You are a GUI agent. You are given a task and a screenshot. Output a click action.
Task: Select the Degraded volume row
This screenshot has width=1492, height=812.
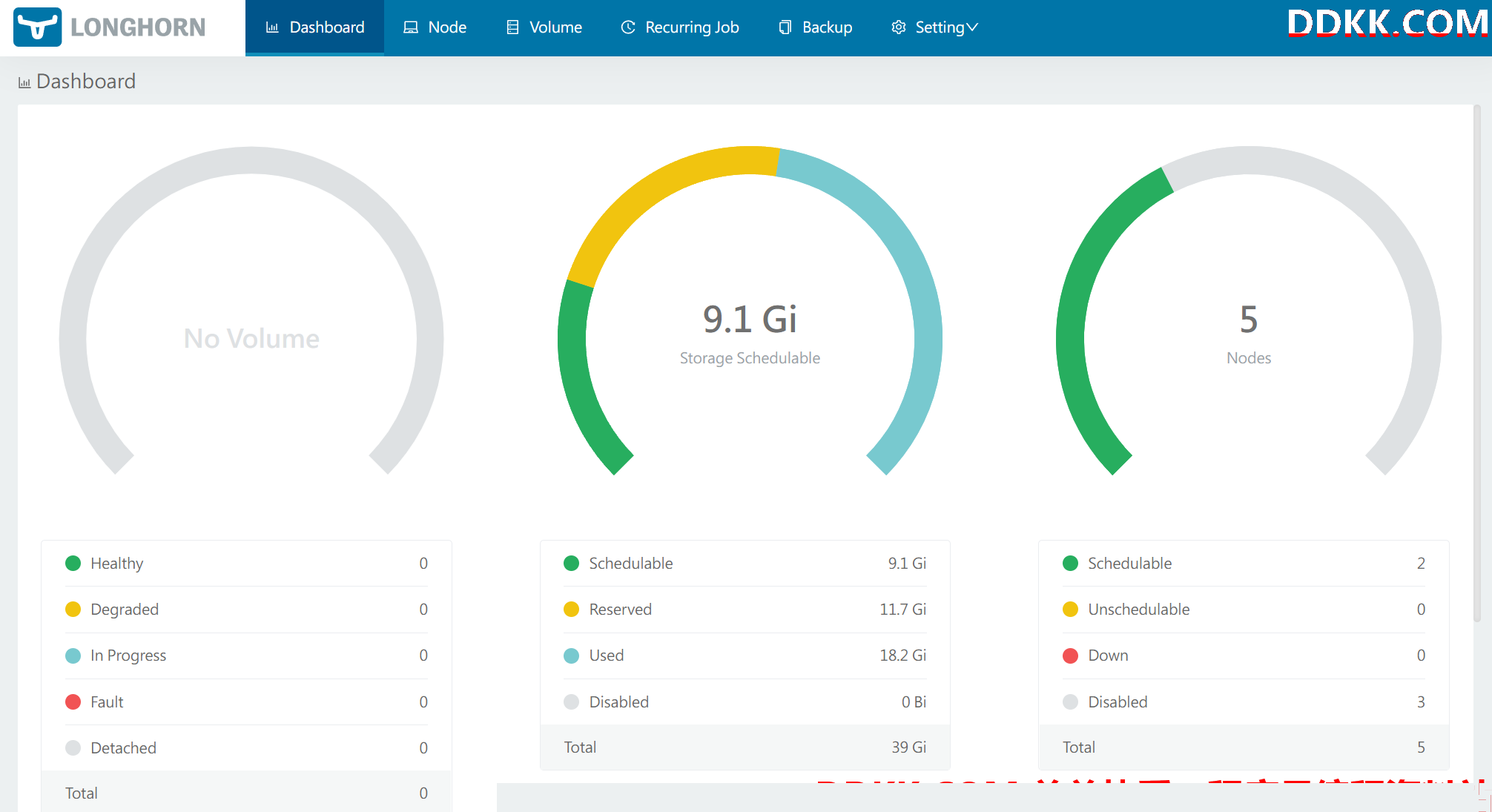pyautogui.click(x=246, y=610)
